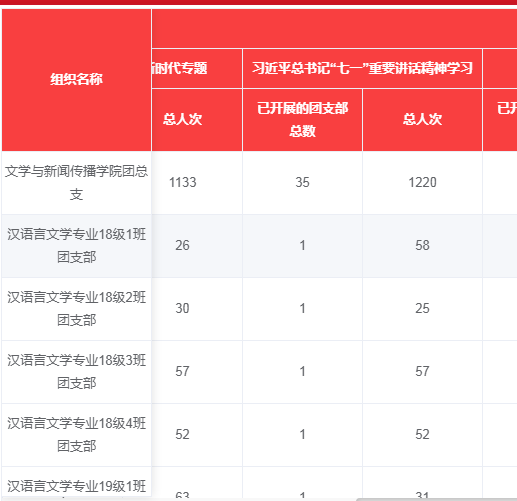Open 汉语言文学专业18级2班团支部 entry
The height and width of the screenshot is (501, 517).
pos(76,309)
